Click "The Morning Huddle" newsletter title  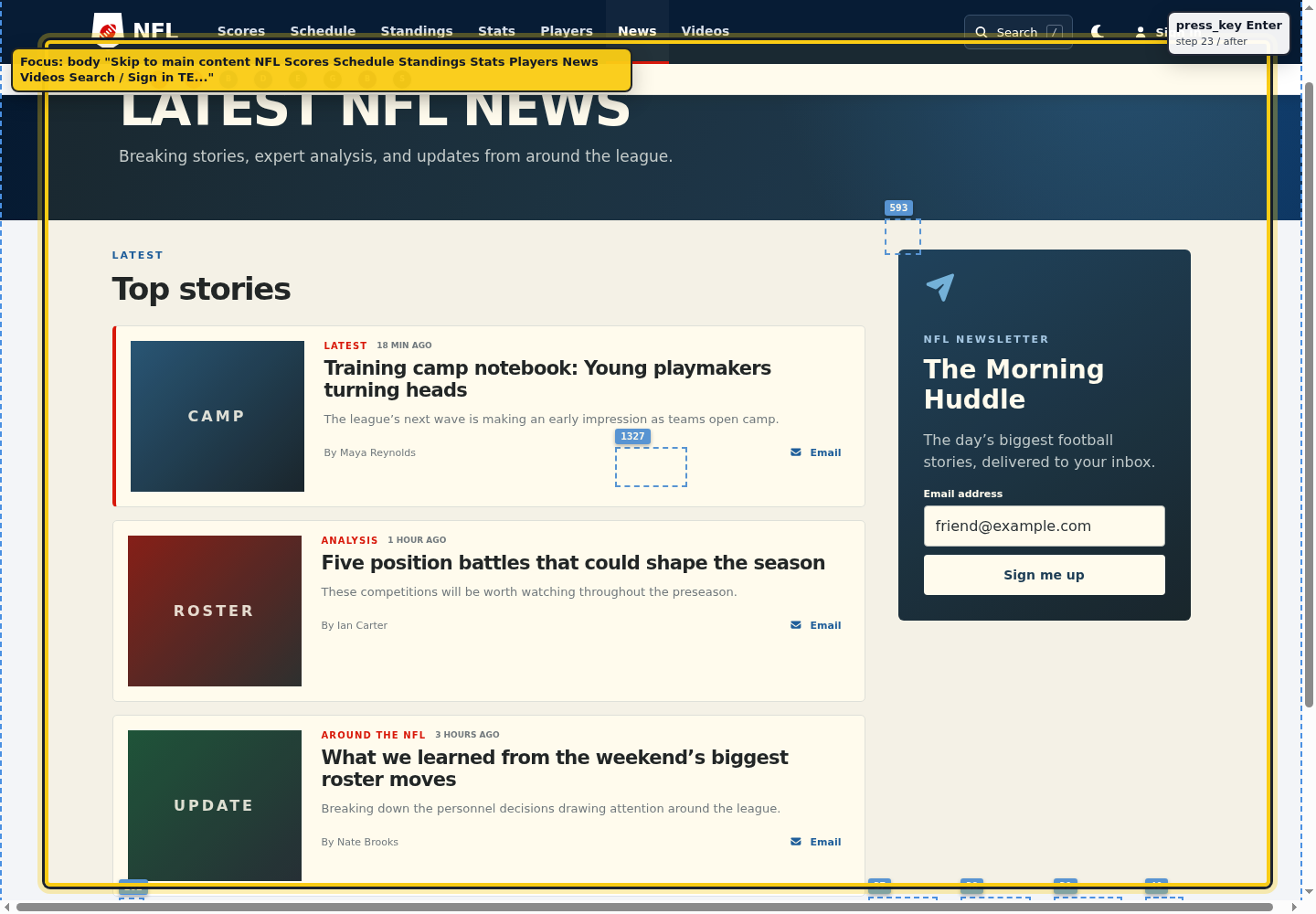pos(1014,384)
